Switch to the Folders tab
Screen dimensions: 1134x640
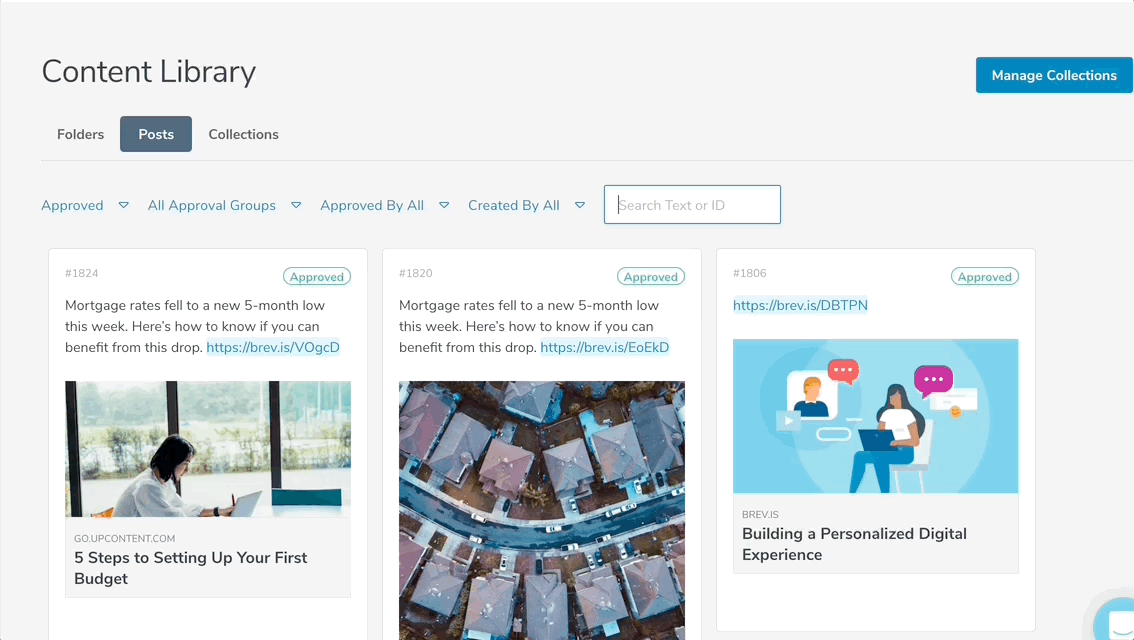[80, 135]
